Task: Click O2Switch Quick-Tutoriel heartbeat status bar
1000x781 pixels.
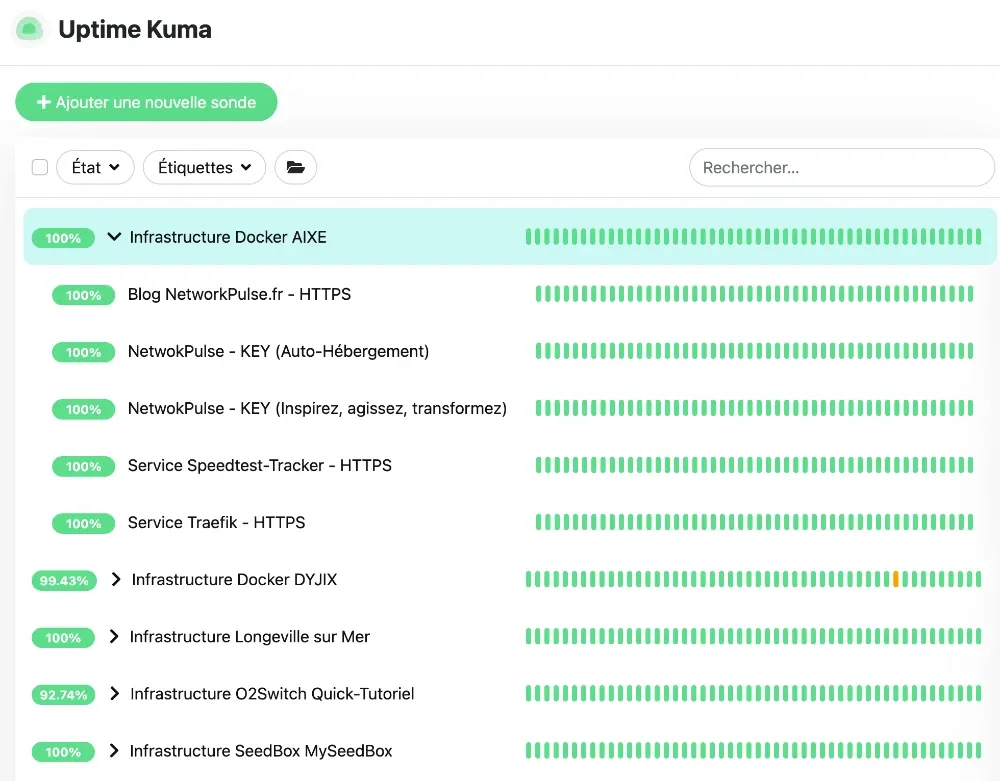Action: pos(753,693)
